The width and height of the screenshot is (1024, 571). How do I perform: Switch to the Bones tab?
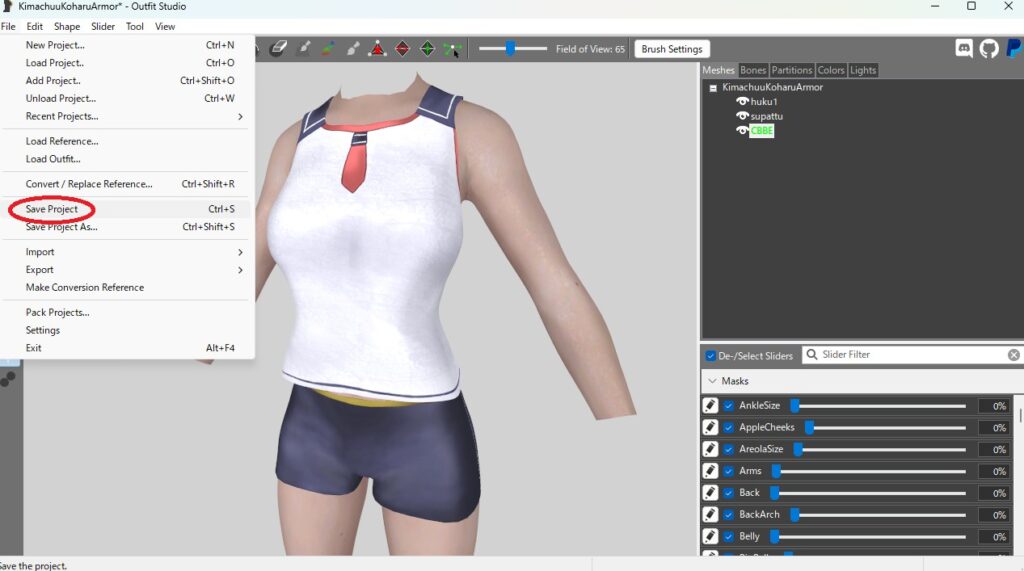click(753, 70)
